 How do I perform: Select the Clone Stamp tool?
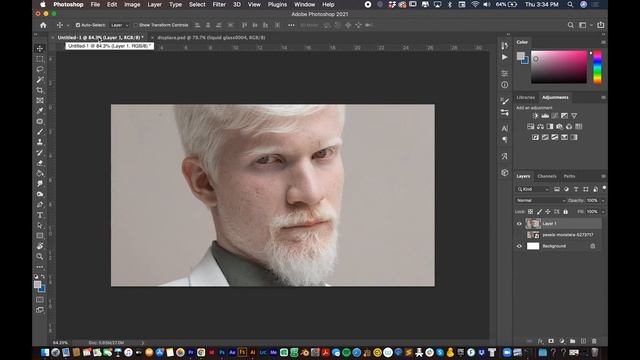pyautogui.click(x=40, y=142)
